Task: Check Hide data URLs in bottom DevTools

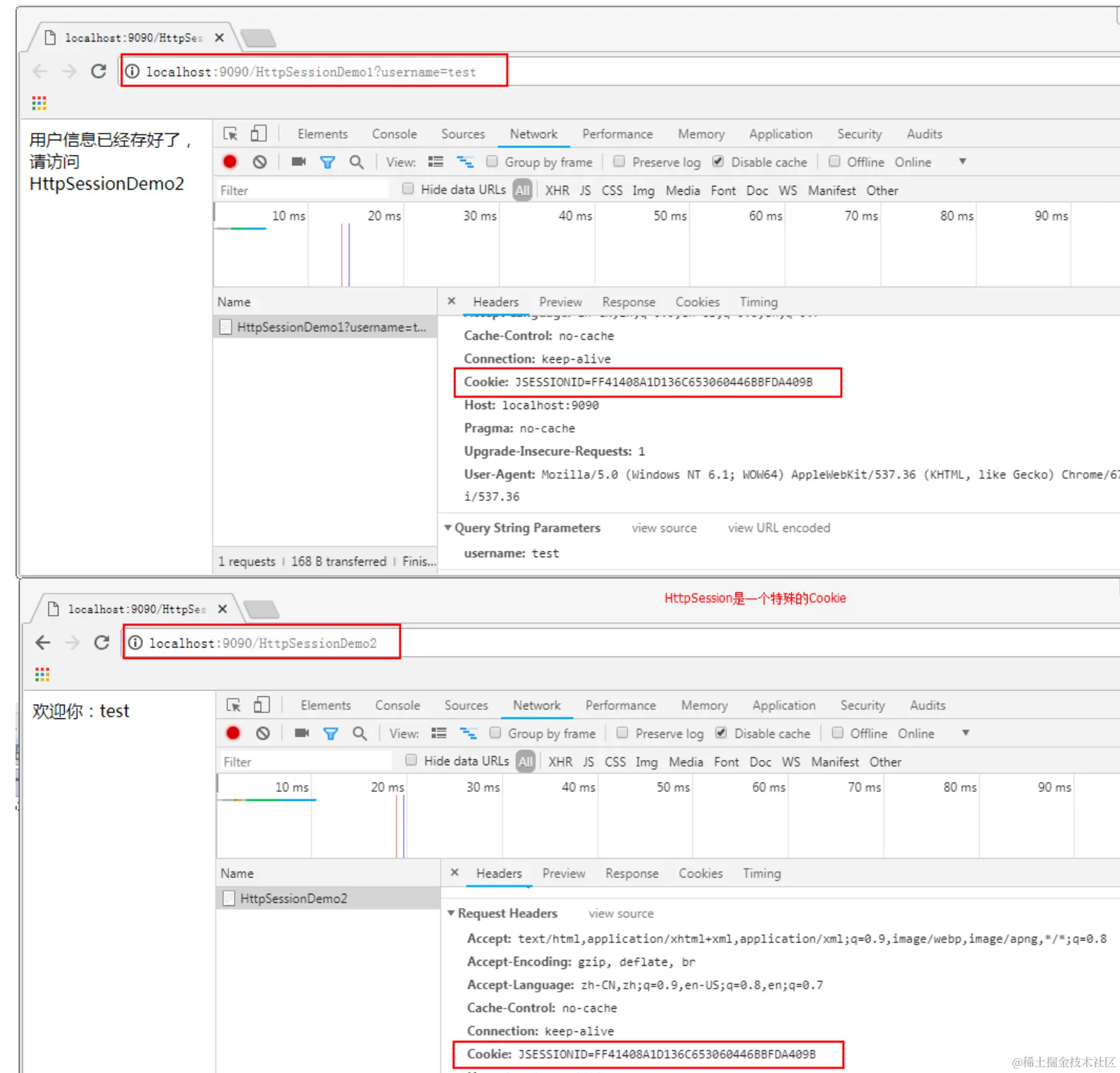Action: (411, 760)
